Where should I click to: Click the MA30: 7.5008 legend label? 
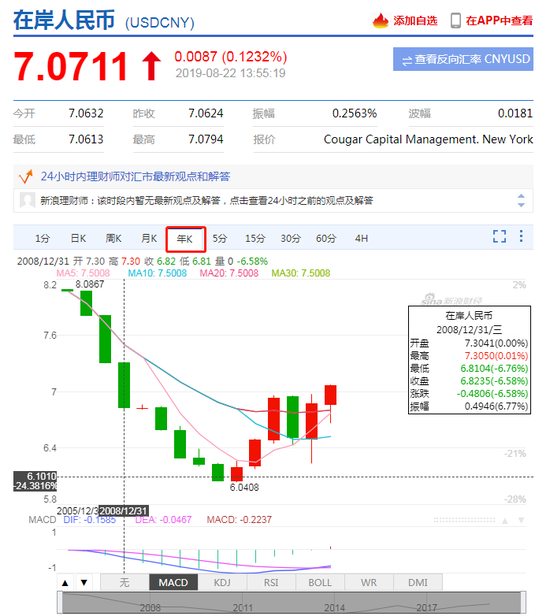pyautogui.click(x=301, y=273)
